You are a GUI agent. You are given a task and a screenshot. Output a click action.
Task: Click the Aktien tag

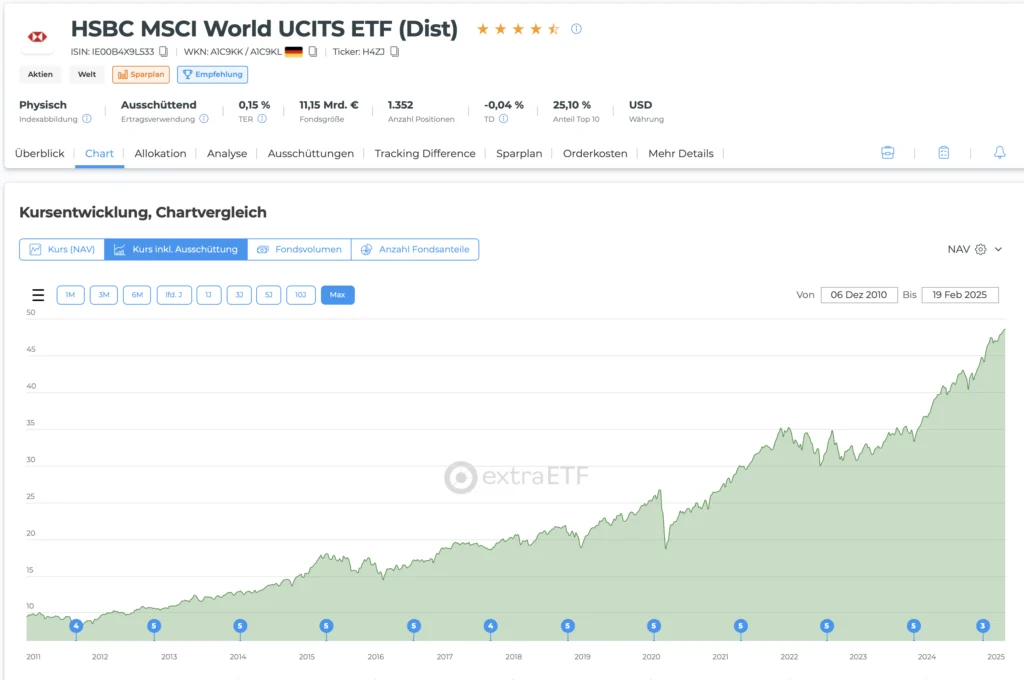40,74
